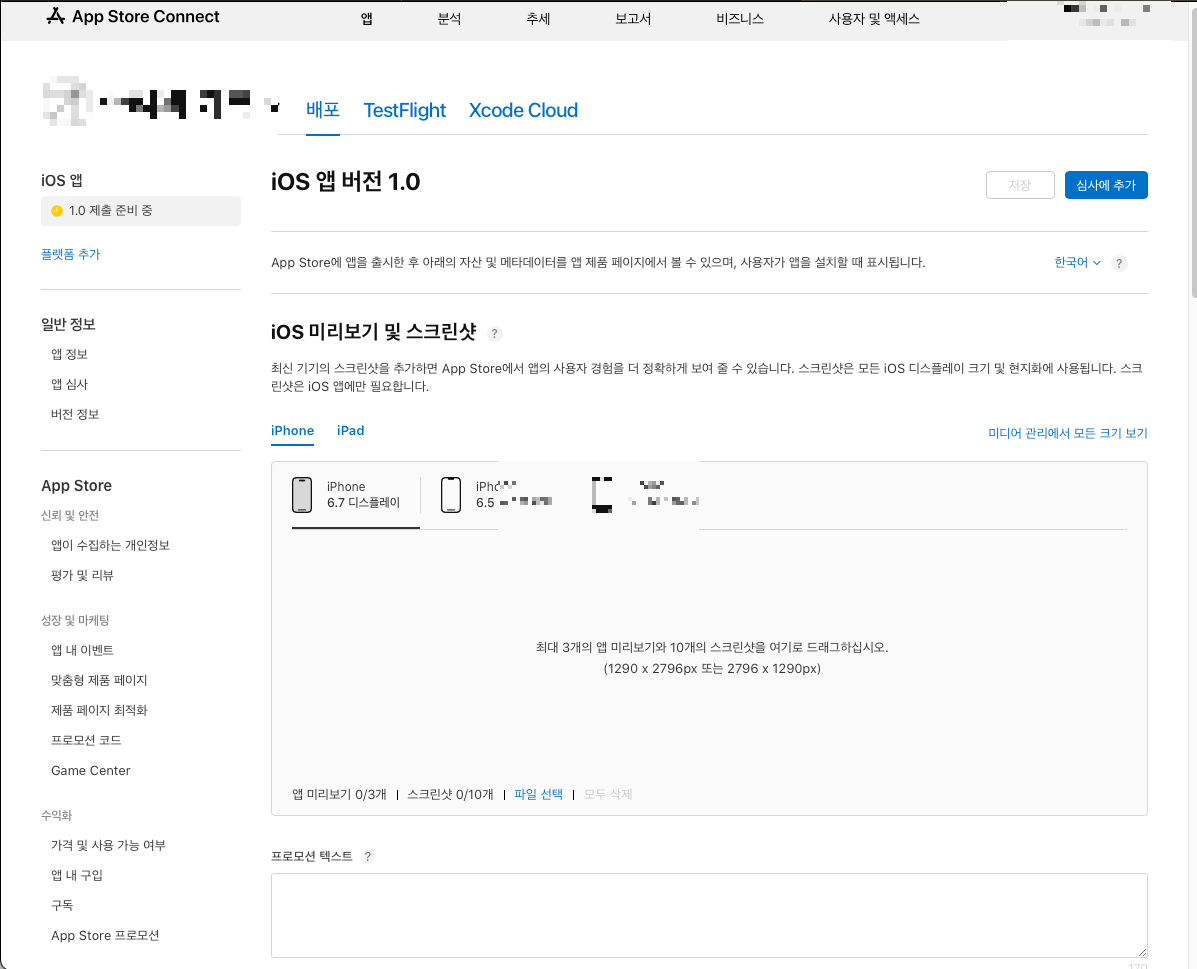
Task: Click the 심사에 추가 button
Action: coord(1106,185)
